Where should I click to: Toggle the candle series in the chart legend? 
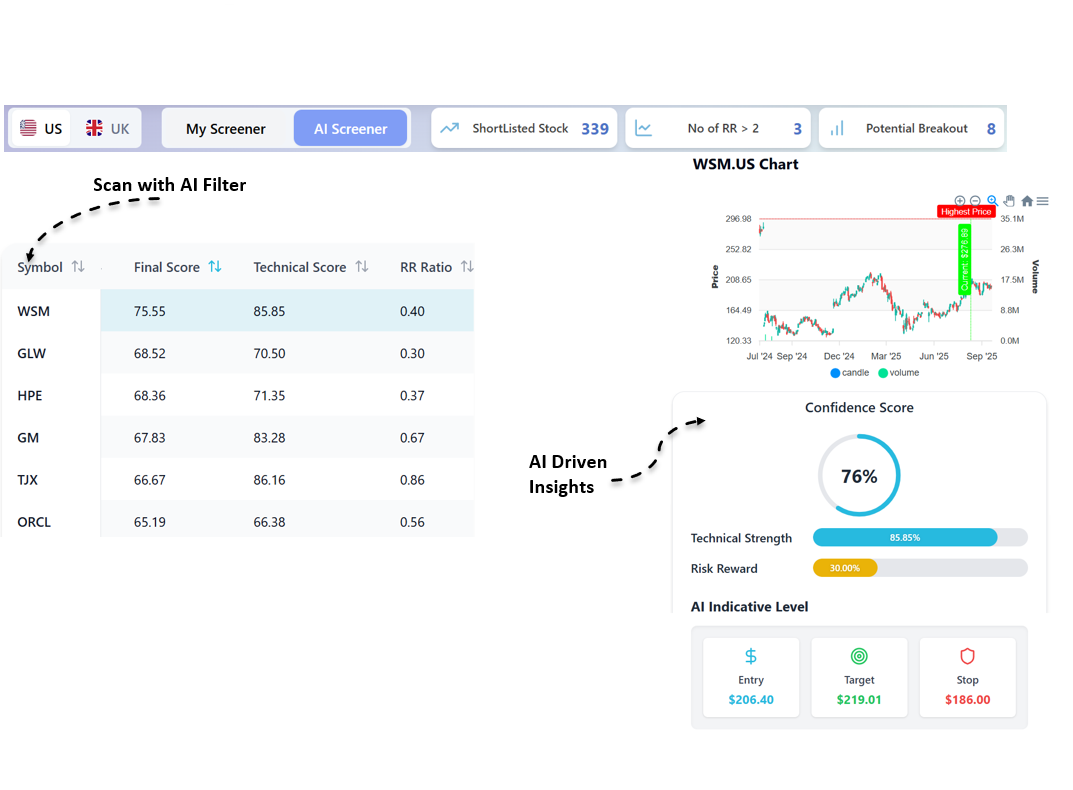click(x=849, y=372)
